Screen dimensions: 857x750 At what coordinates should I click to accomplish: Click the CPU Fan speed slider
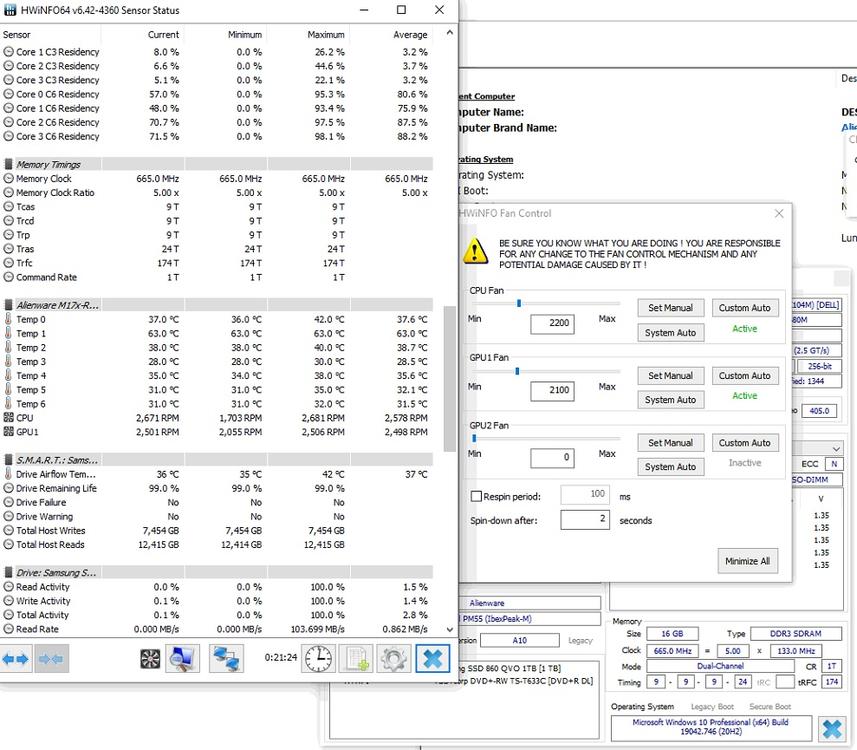point(545,303)
